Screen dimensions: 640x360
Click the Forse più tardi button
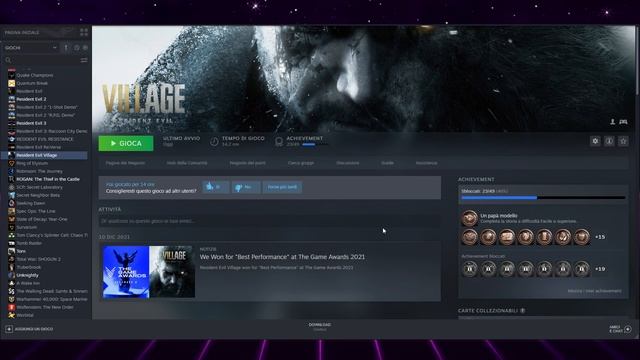click(282, 187)
